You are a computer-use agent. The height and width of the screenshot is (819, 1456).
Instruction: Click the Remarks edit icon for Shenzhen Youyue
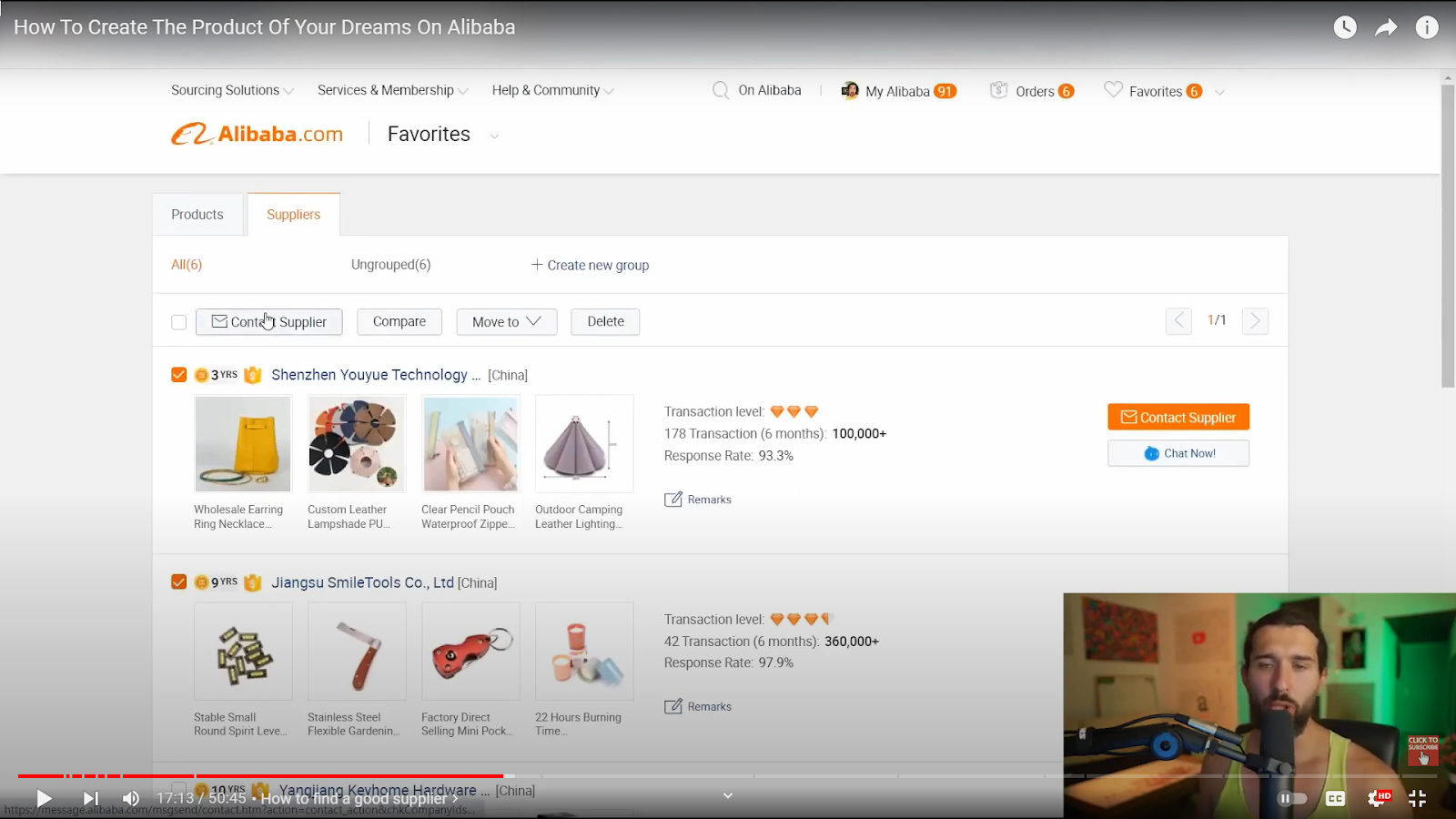pos(673,500)
